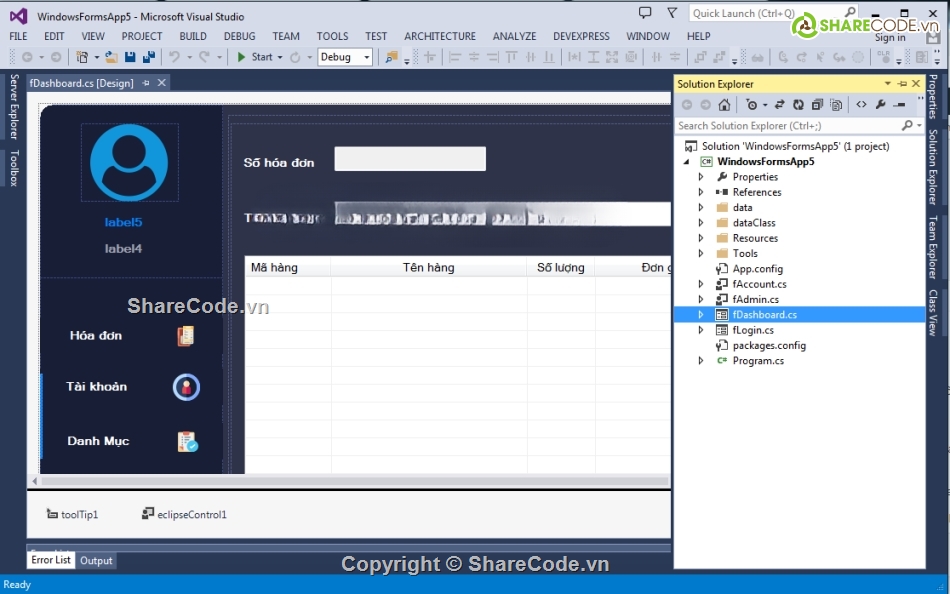Expand the fAccount.cs node
Image resolution: width=950 pixels, height=594 pixels.
point(701,284)
